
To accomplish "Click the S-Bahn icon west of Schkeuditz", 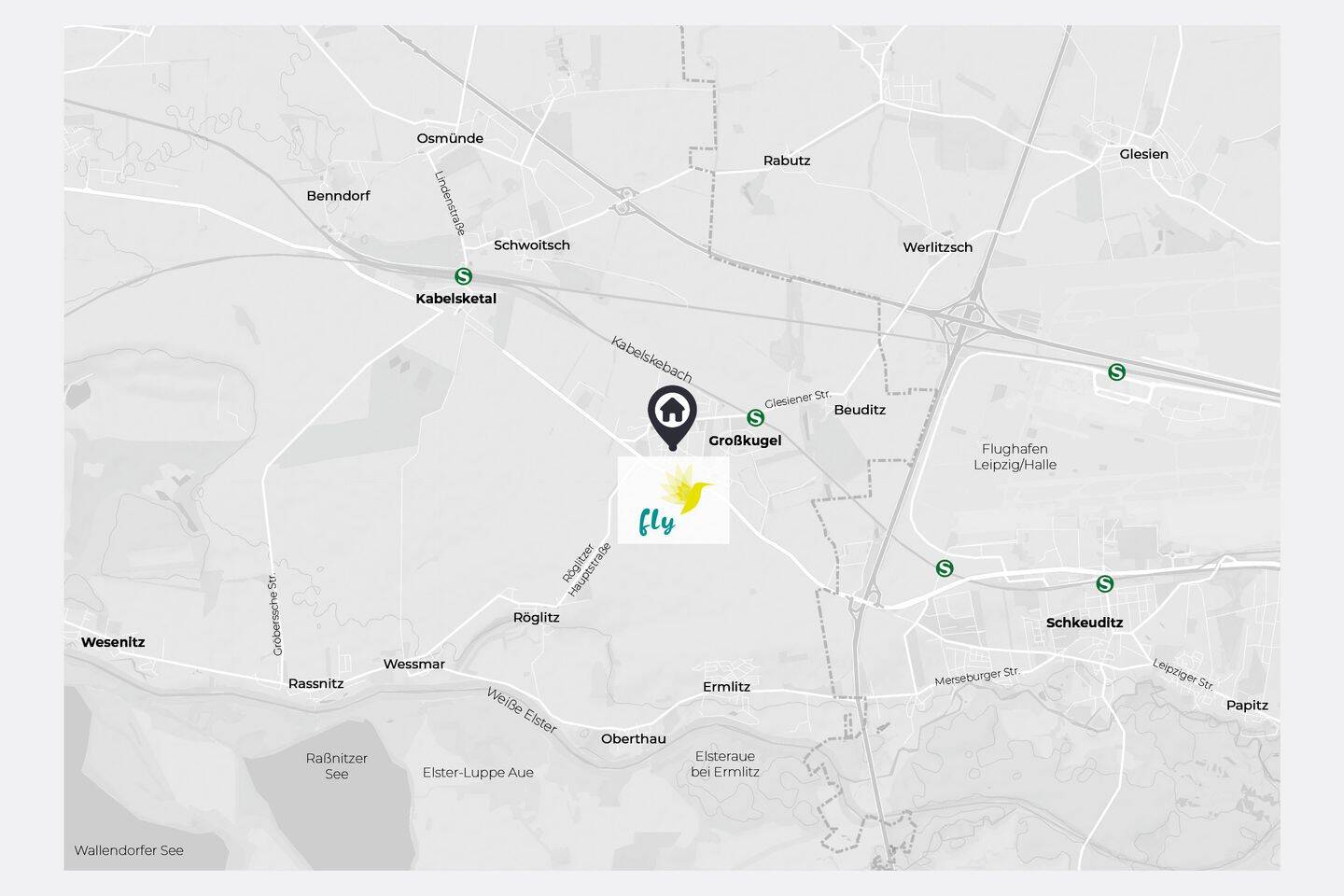I will click(x=945, y=567).
